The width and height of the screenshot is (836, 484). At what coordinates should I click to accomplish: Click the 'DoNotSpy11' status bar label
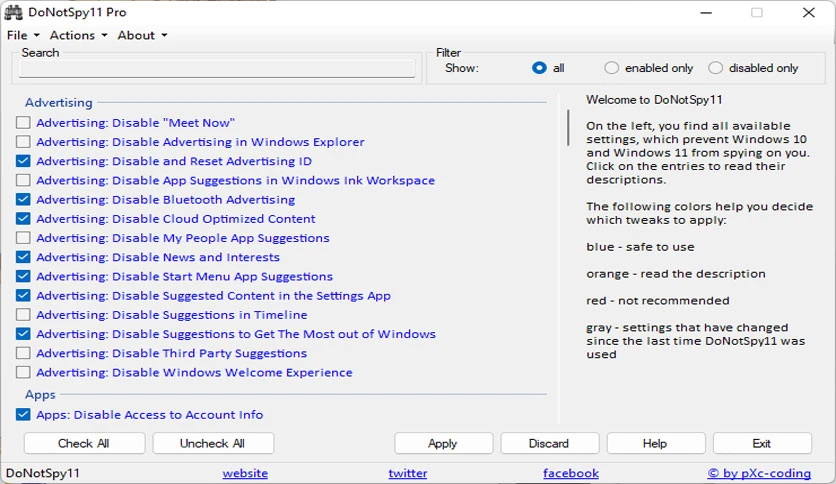tap(43, 473)
